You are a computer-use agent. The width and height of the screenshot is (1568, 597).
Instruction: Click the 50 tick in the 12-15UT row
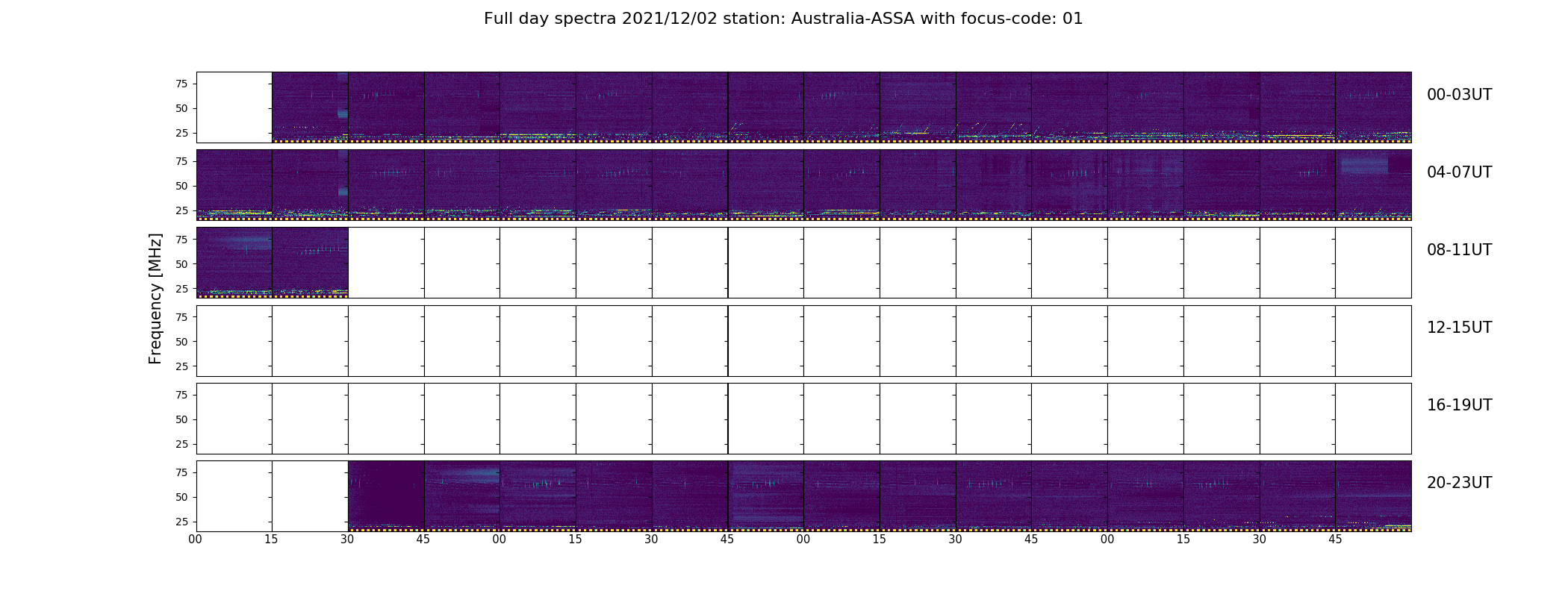pos(181,342)
